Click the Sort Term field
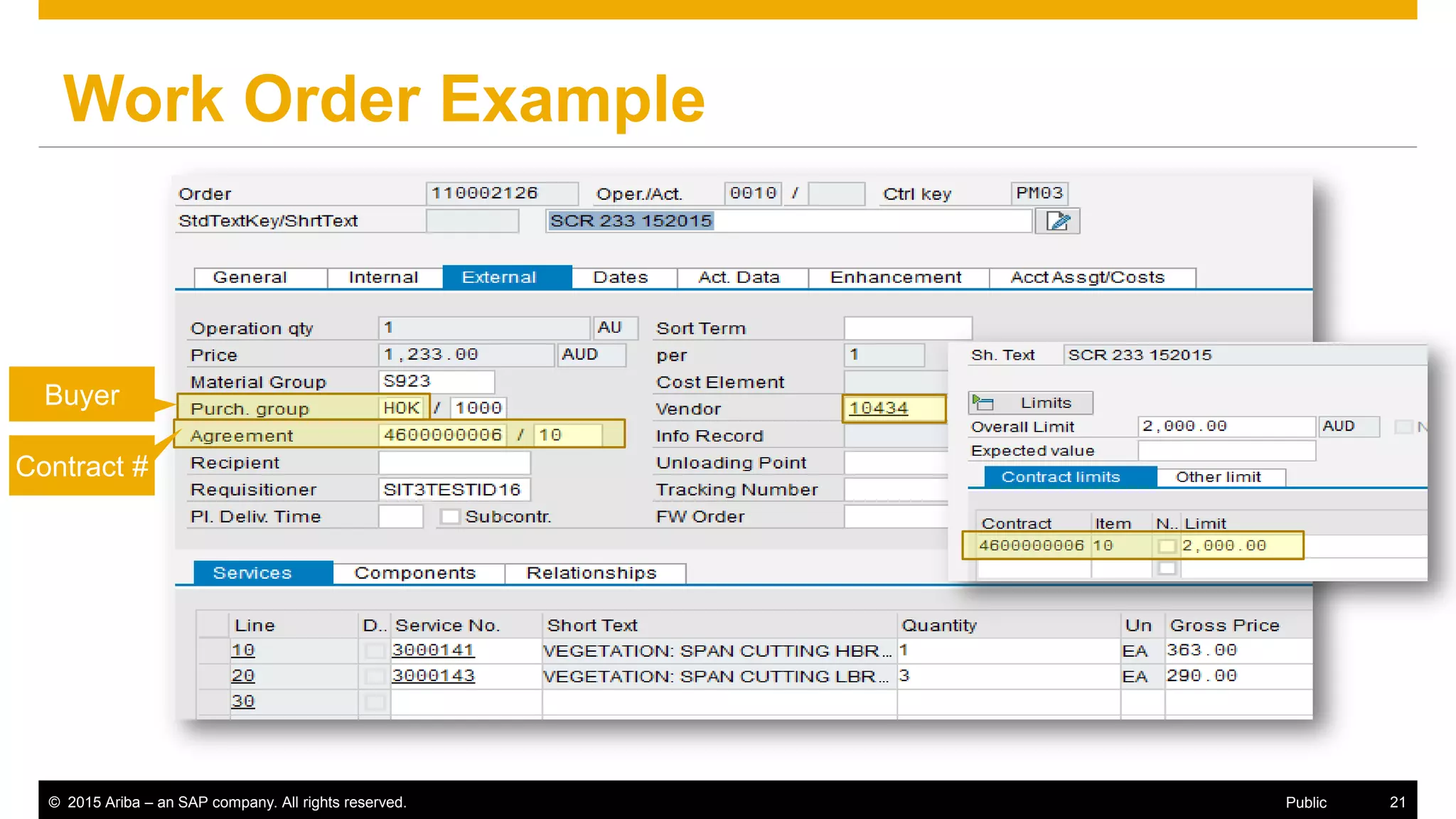 click(x=908, y=328)
